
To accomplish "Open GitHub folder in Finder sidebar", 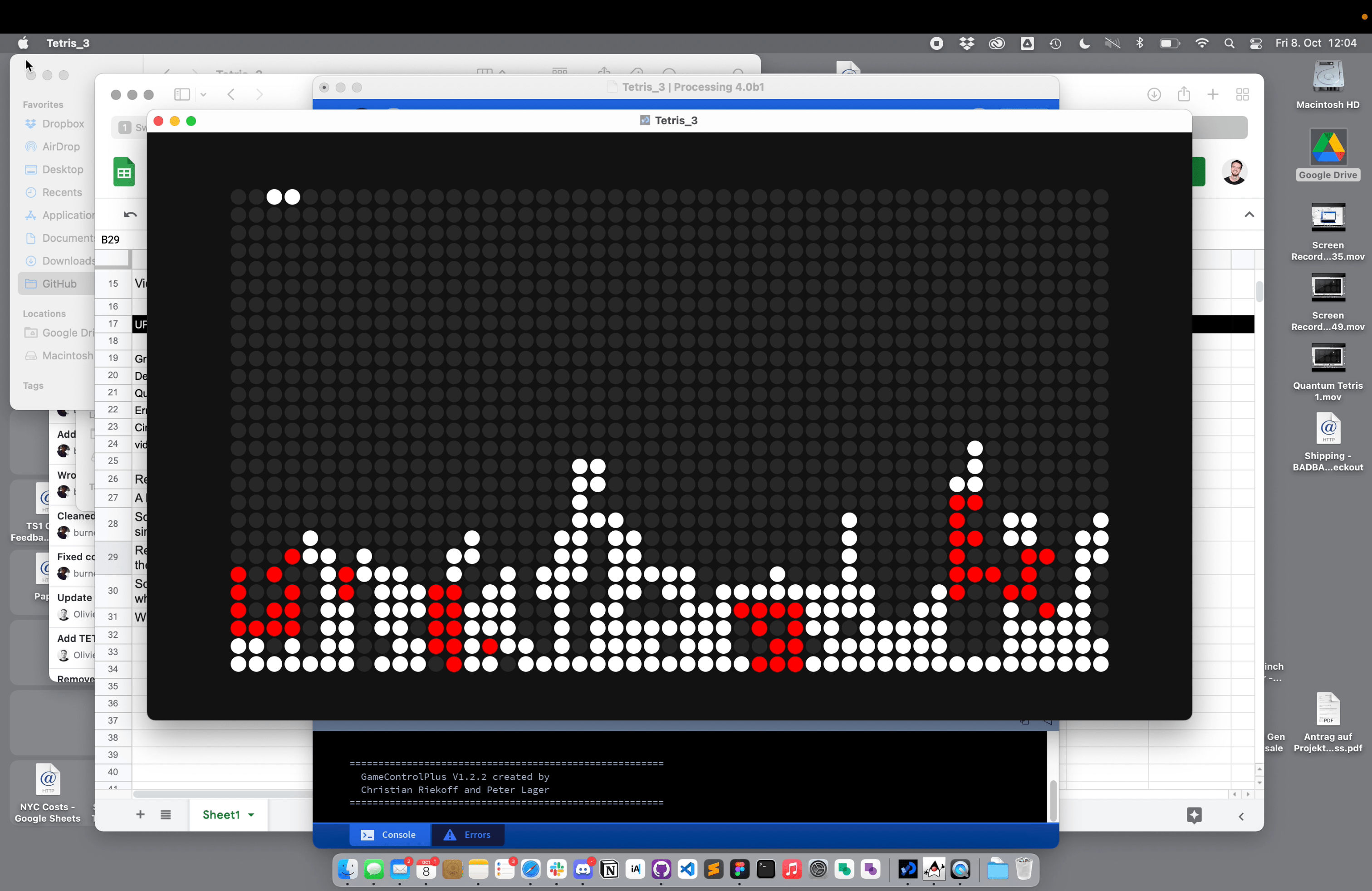I will [x=59, y=284].
